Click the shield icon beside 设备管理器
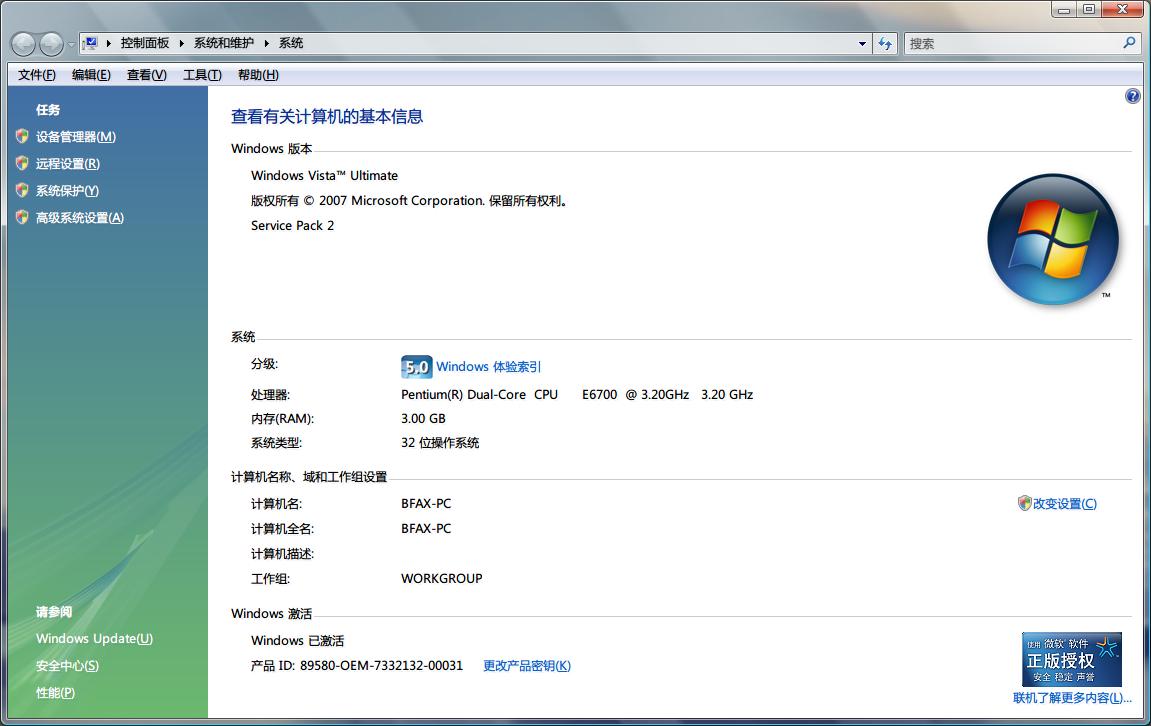1151x726 pixels. tap(22, 136)
